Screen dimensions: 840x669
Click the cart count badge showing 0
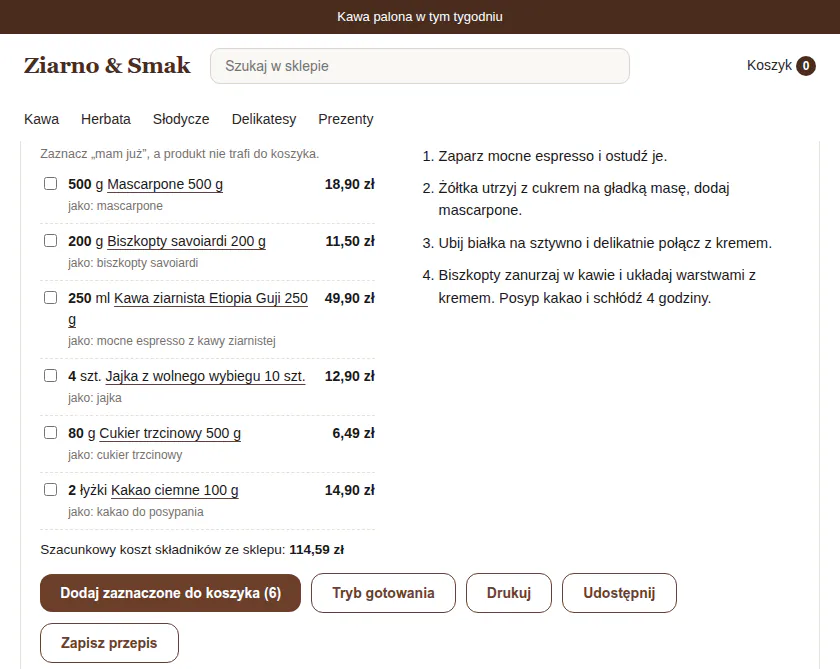pos(805,66)
